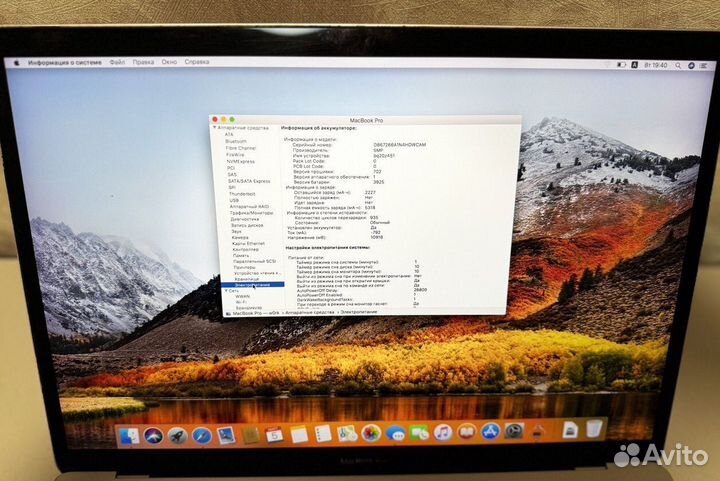Open iTunes music note icon in Dock

[x=443, y=432]
